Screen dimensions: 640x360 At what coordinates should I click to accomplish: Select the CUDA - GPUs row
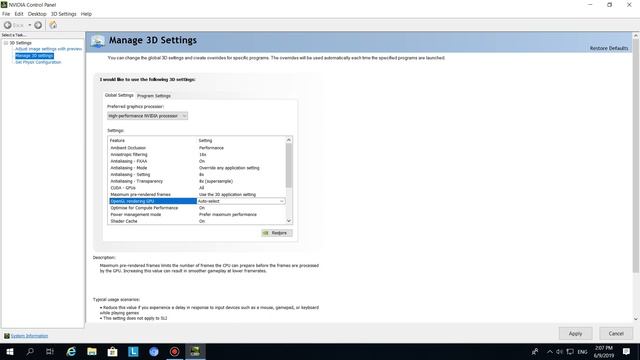(x=197, y=188)
